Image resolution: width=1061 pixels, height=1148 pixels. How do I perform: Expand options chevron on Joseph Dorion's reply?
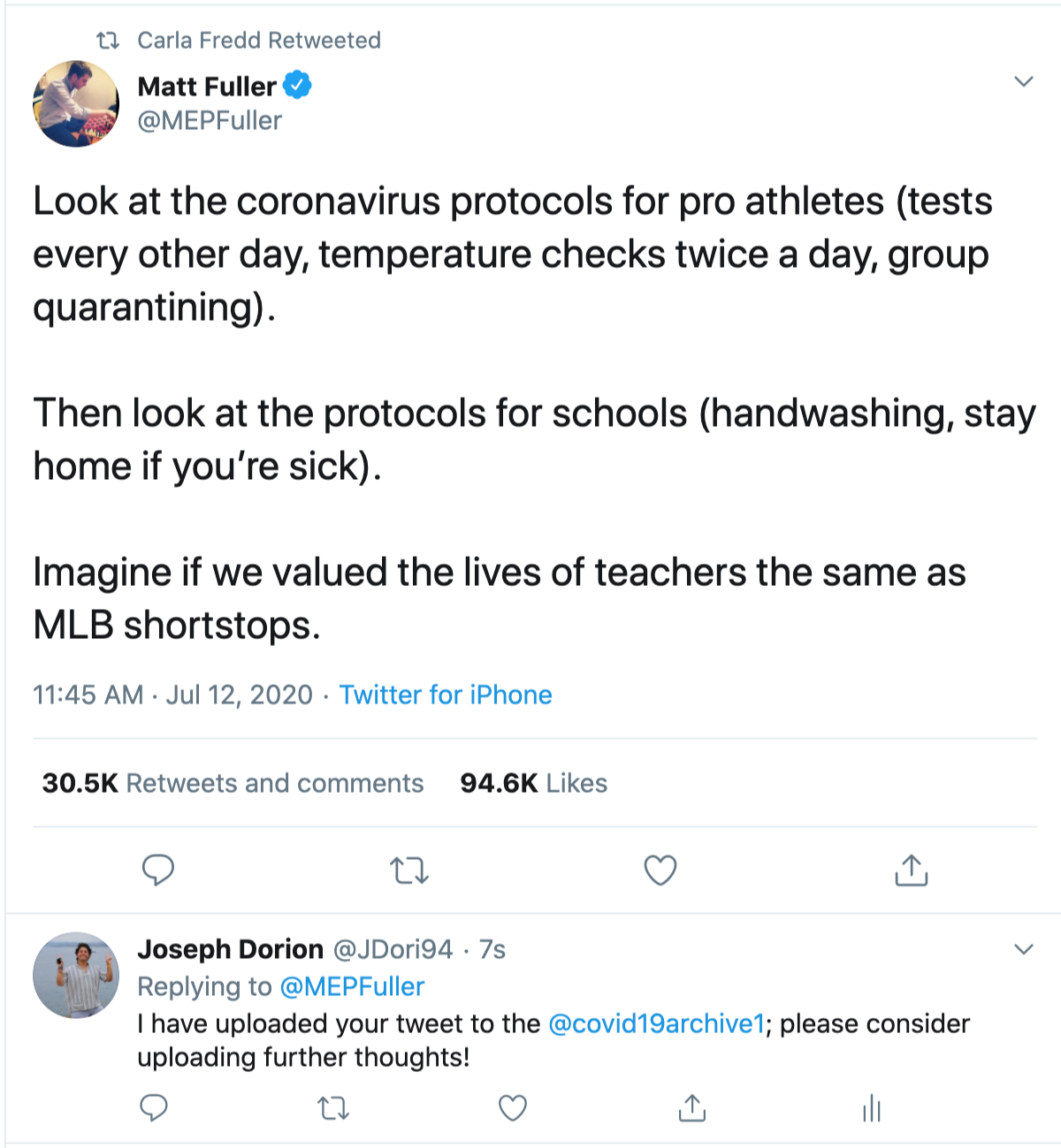1023,950
